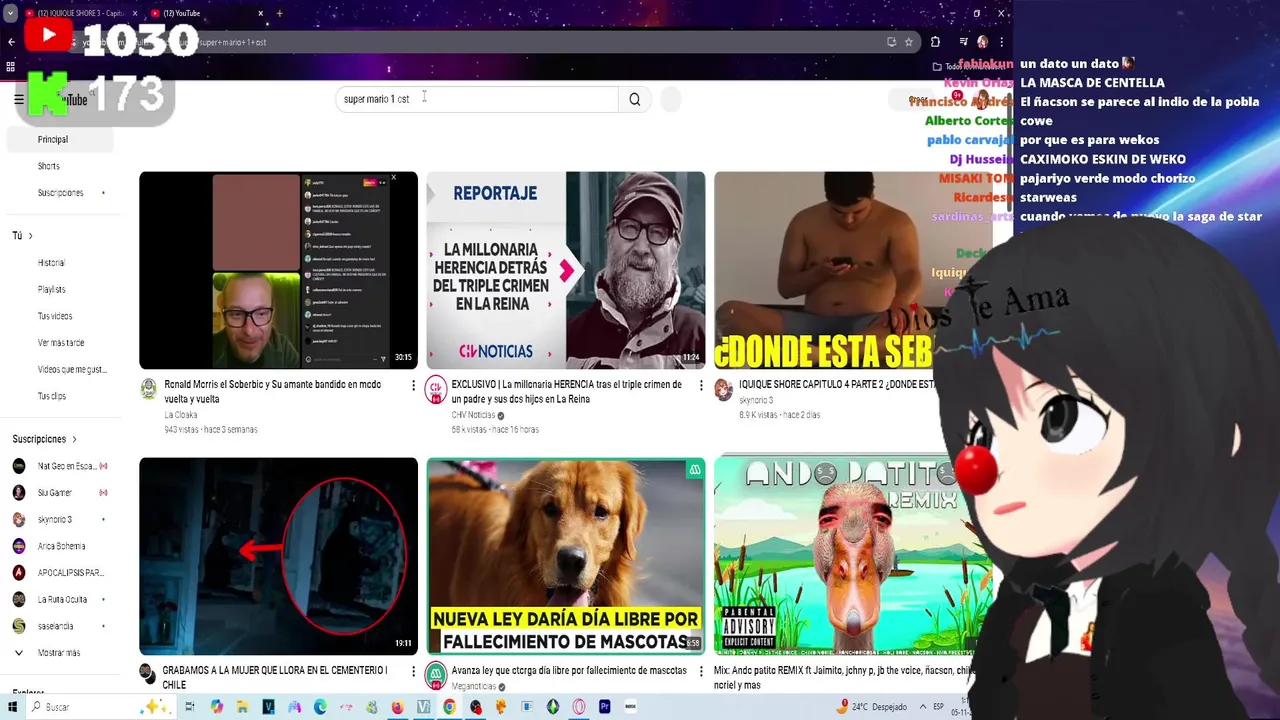Screen dimensions: 1280x720
Task: Play the cemetery woman video thumbnail
Action: (x=278, y=556)
